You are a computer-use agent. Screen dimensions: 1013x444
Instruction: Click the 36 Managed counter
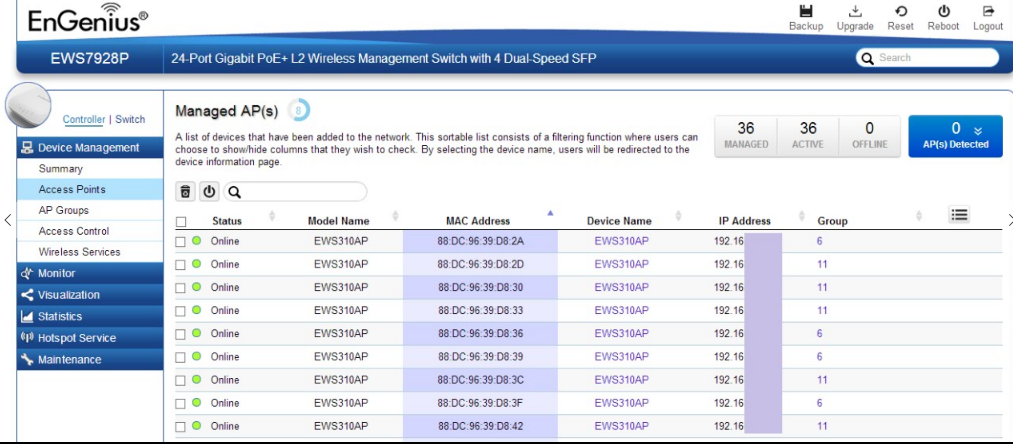click(x=746, y=136)
